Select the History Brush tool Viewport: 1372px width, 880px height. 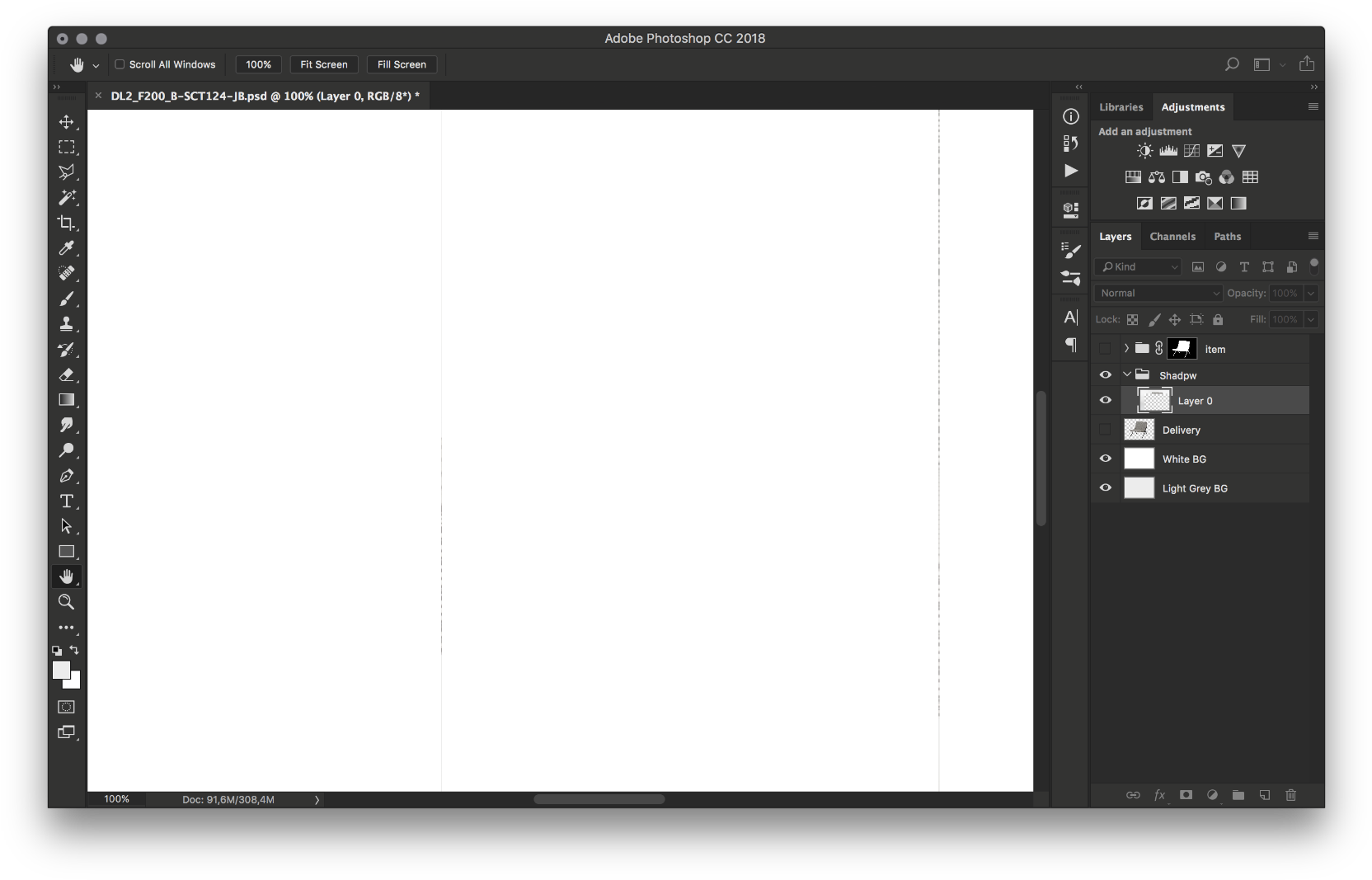coord(67,350)
